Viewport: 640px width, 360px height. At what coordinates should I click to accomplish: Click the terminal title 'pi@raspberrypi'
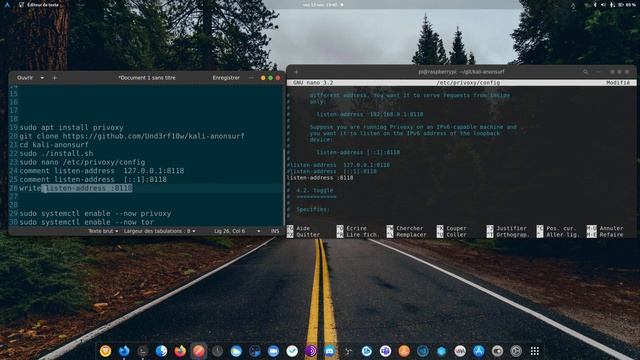pyautogui.click(x=461, y=72)
